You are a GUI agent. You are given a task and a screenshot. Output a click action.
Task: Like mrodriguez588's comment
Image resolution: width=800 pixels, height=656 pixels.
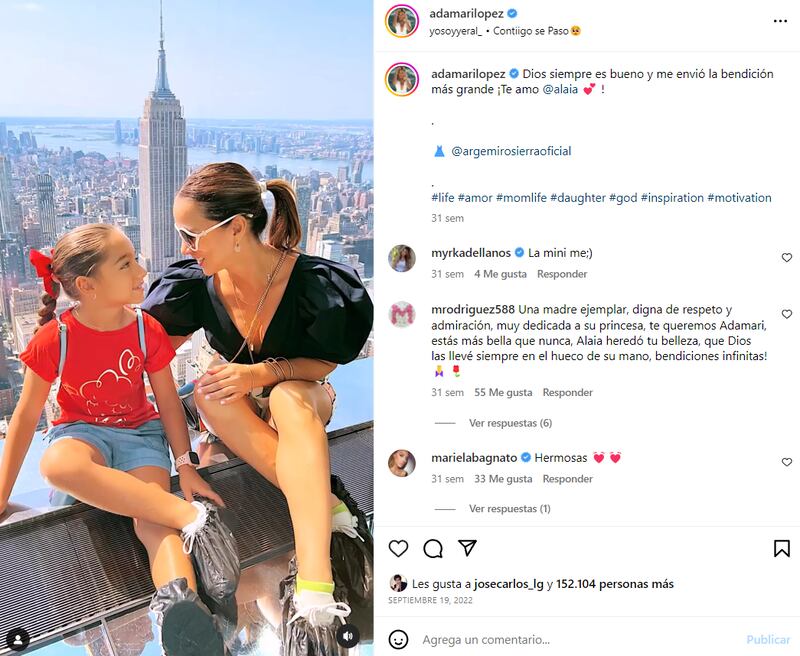click(787, 314)
